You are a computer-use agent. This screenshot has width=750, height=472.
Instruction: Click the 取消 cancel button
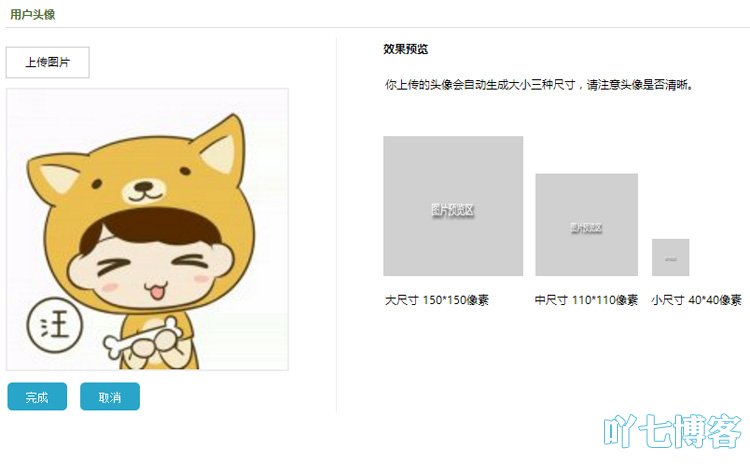pyautogui.click(x=110, y=396)
